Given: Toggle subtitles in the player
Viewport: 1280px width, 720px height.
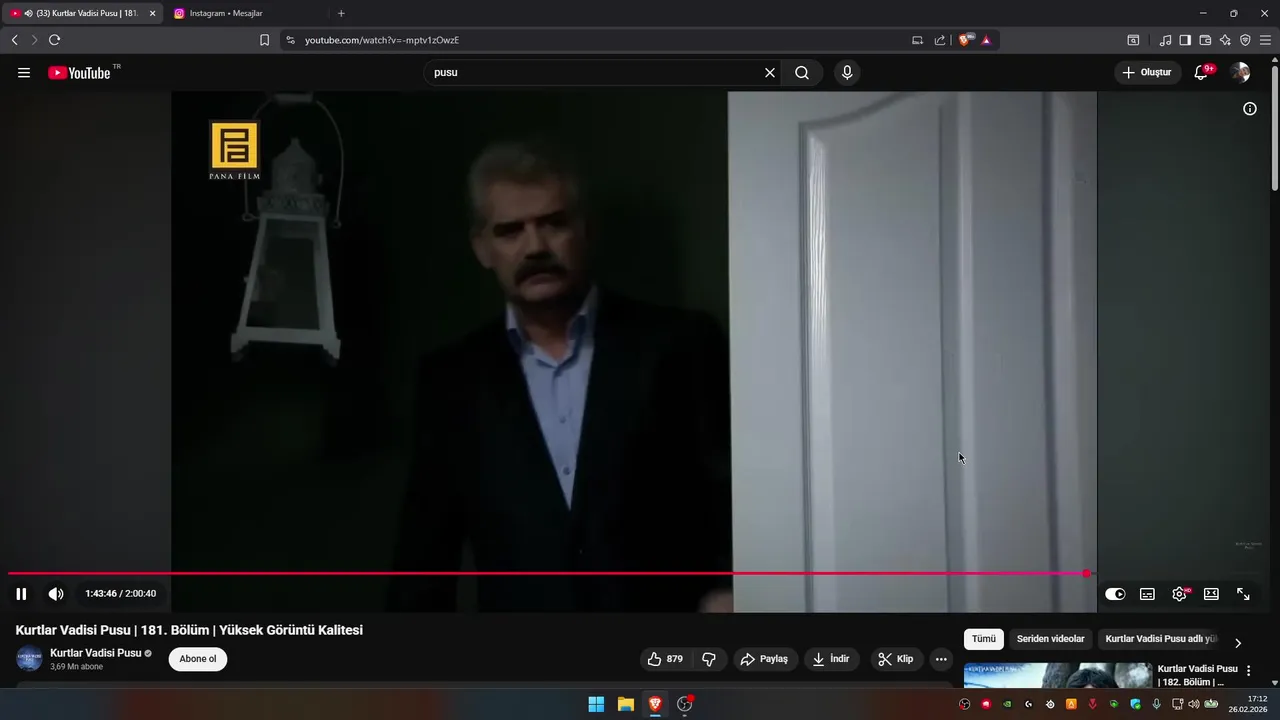Looking at the screenshot, I should pyautogui.click(x=1147, y=594).
